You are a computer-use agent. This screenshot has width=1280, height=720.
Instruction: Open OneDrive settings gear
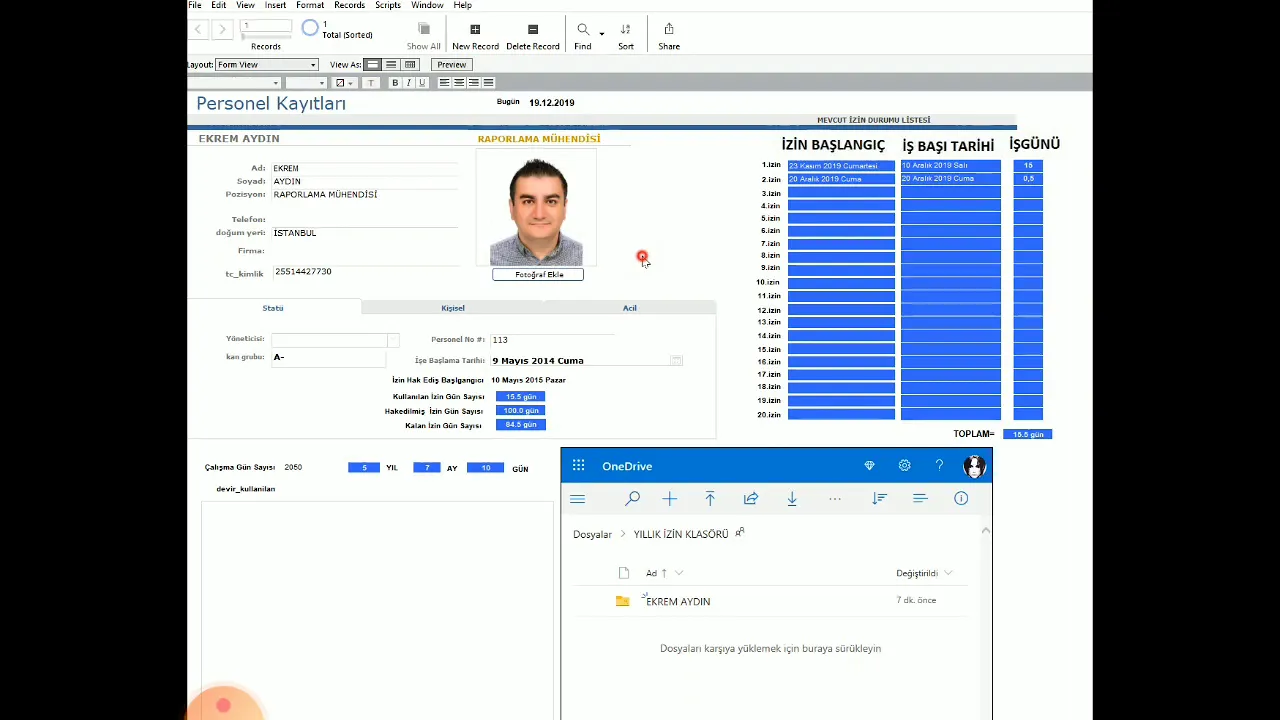(x=904, y=466)
